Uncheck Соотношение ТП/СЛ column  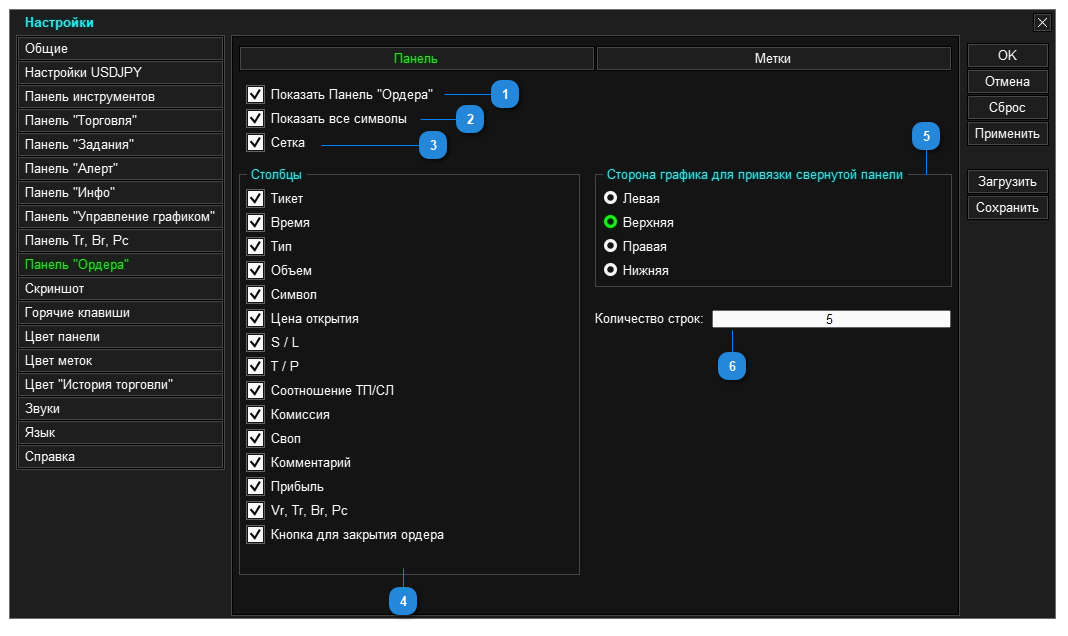(255, 390)
